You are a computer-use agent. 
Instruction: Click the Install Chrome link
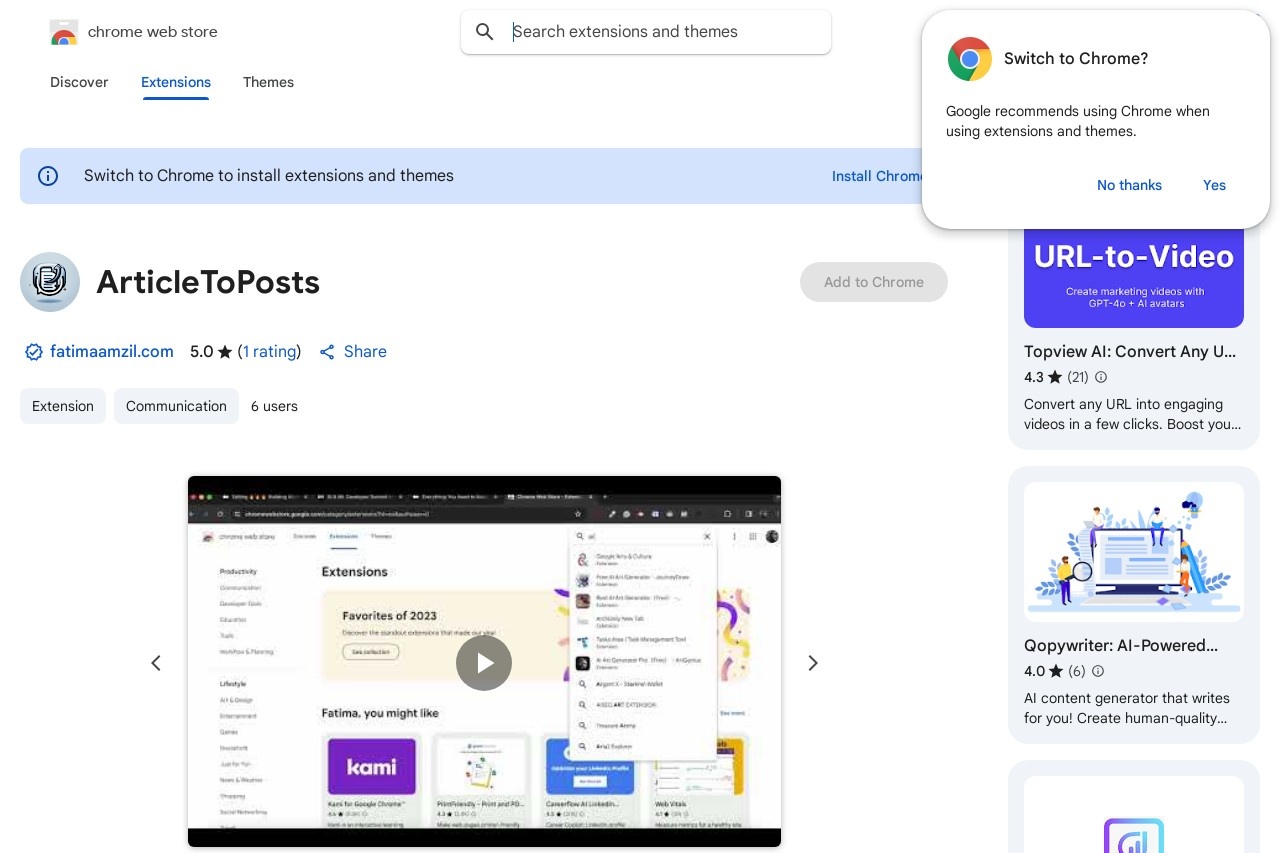(x=878, y=176)
